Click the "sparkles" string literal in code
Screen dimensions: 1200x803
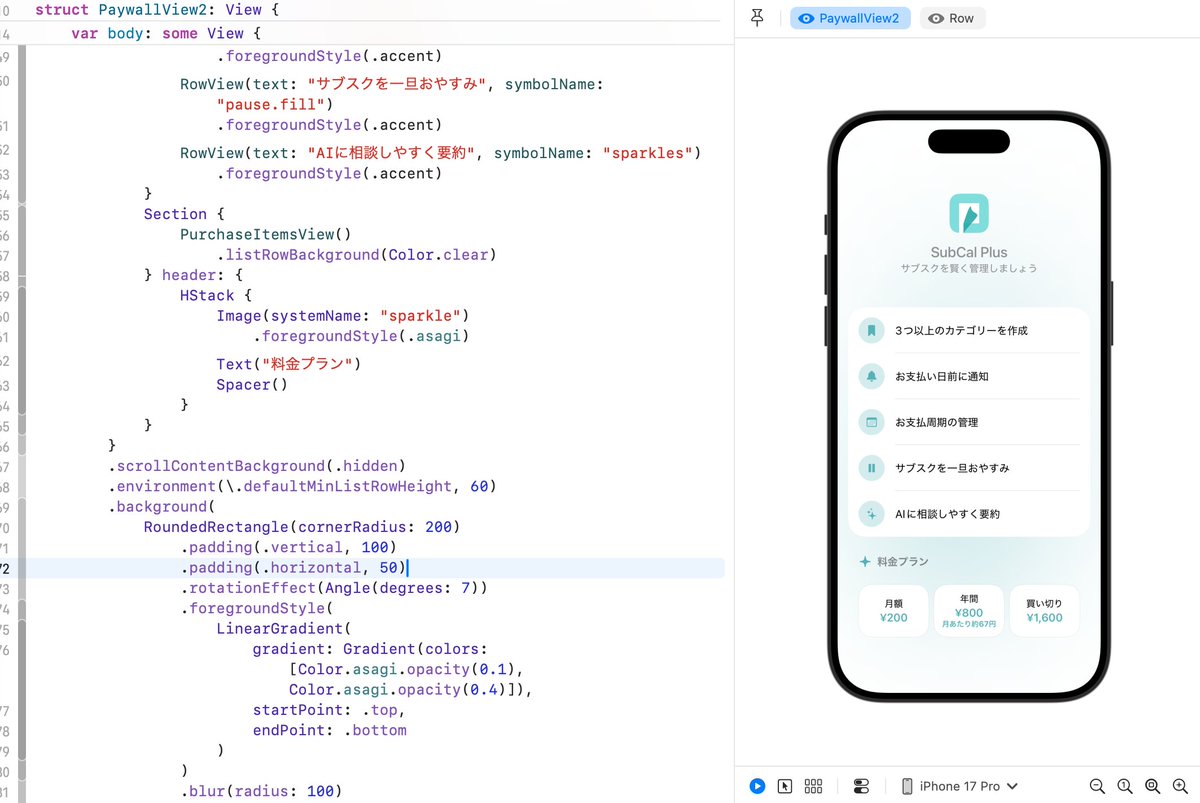click(x=648, y=153)
